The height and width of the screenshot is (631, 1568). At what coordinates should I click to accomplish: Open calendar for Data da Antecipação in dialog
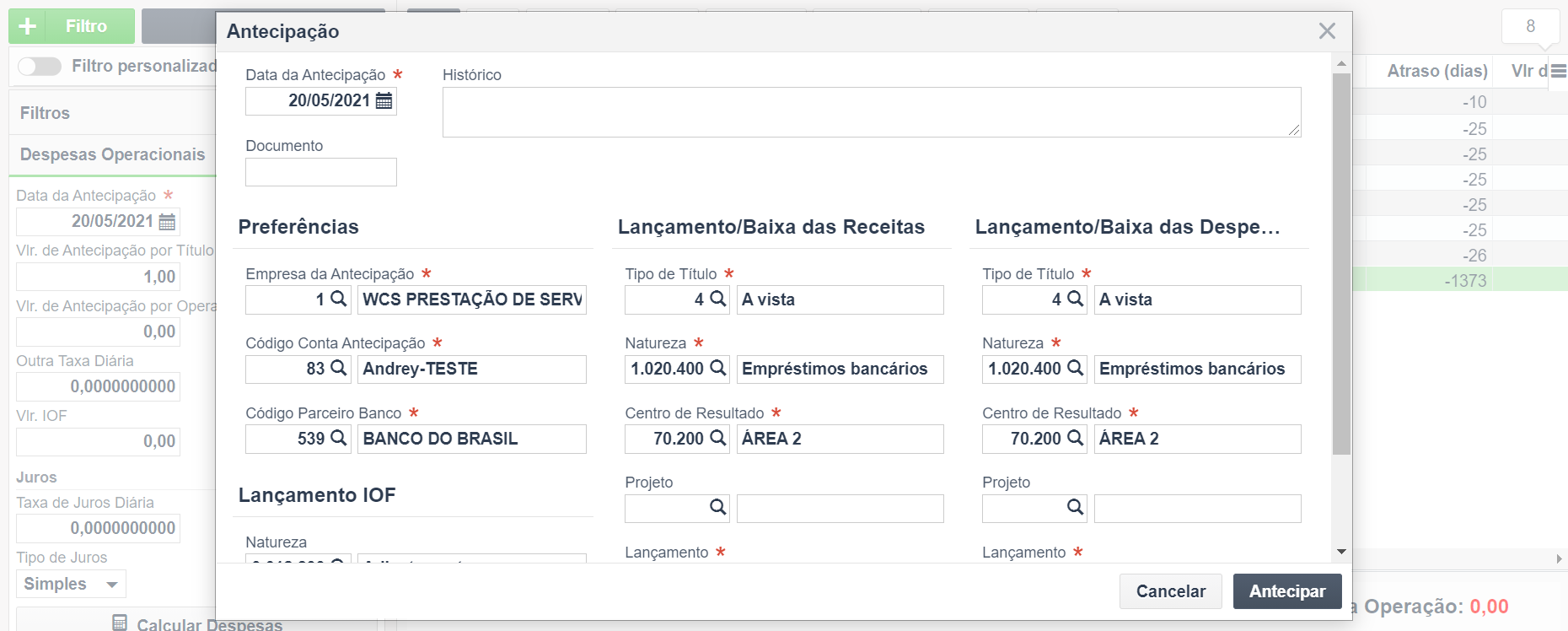(x=384, y=101)
